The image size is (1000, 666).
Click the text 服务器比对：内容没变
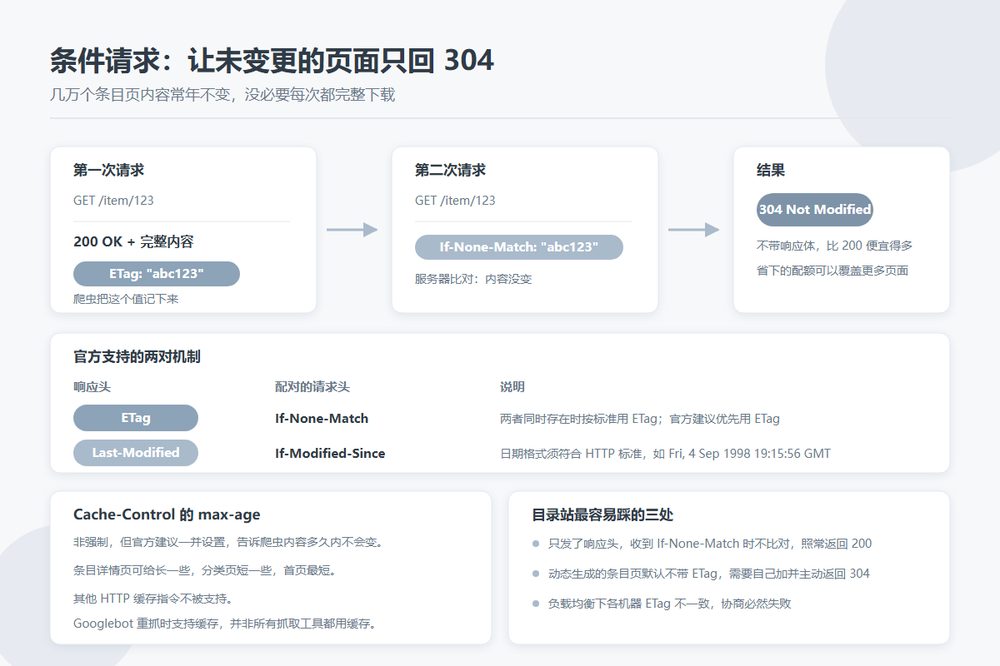(473, 279)
